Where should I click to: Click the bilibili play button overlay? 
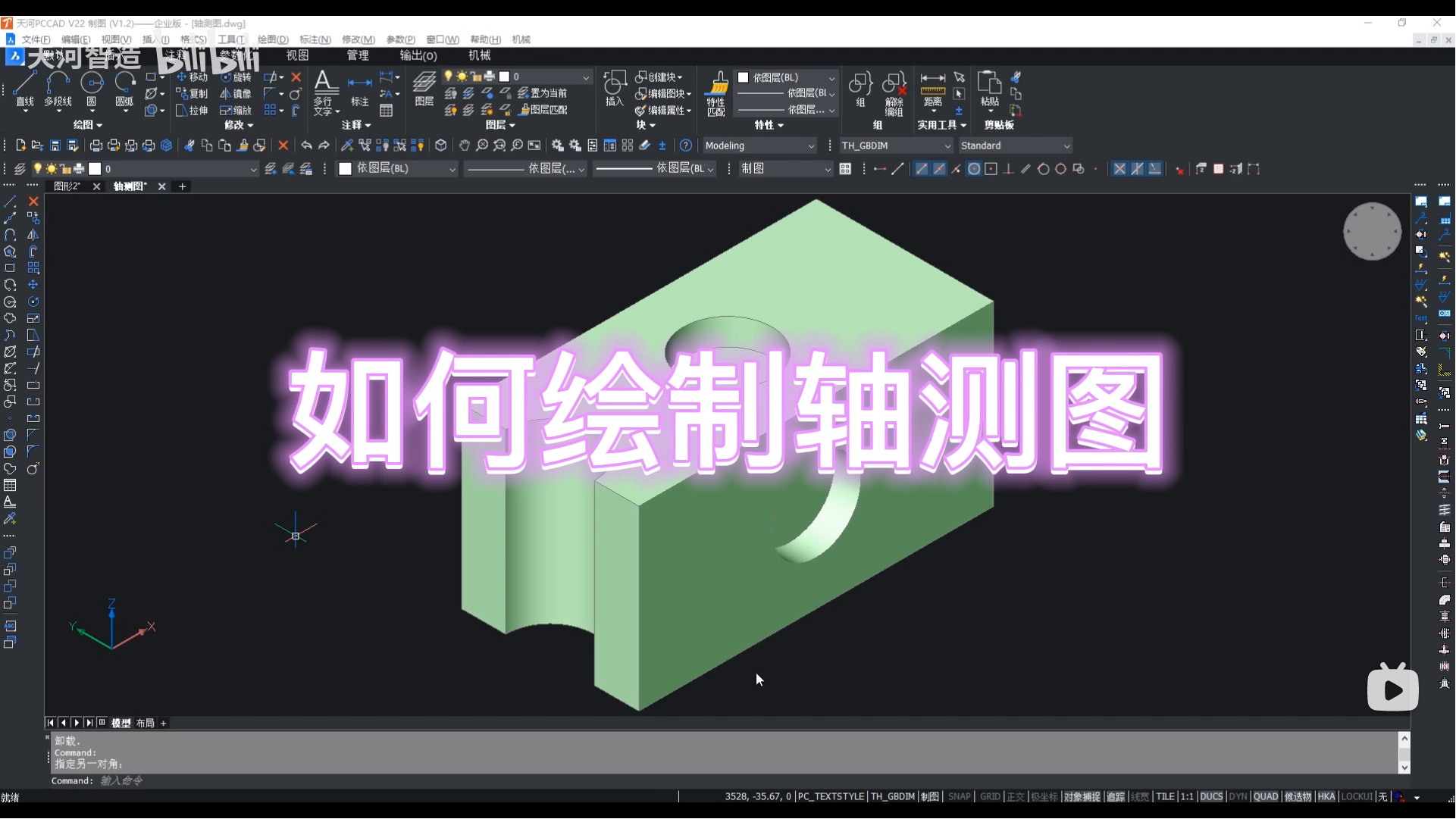click(1393, 688)
